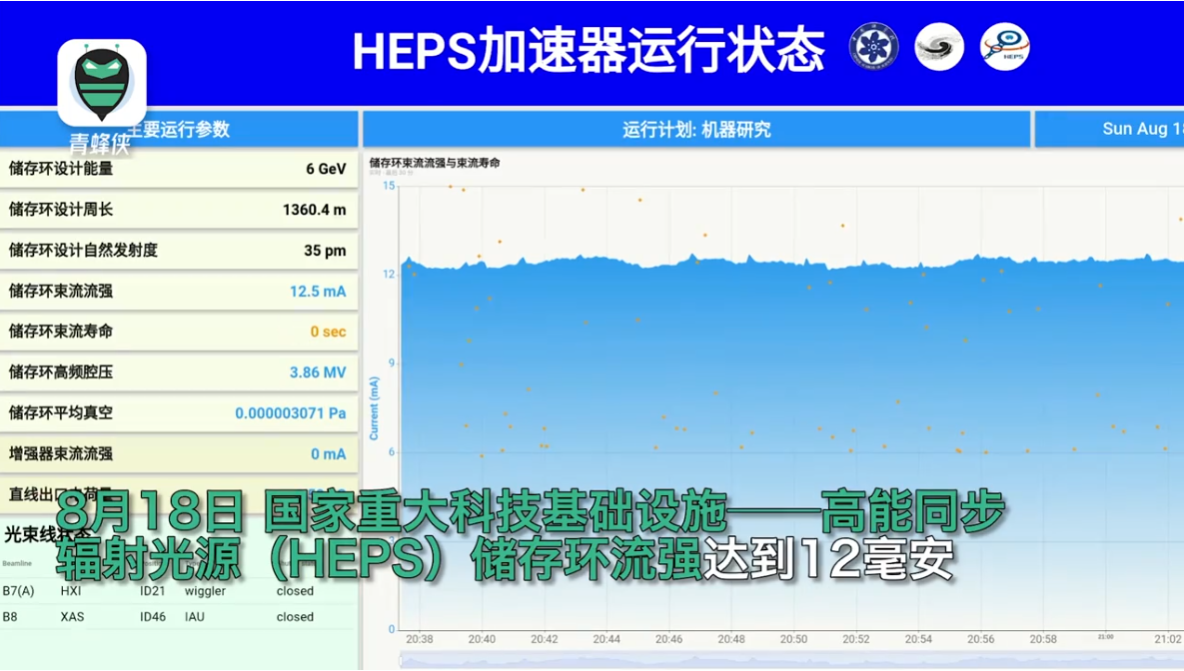Click the Sun Aug date header panel
1184x671 pixels.
click(1110, 130)
